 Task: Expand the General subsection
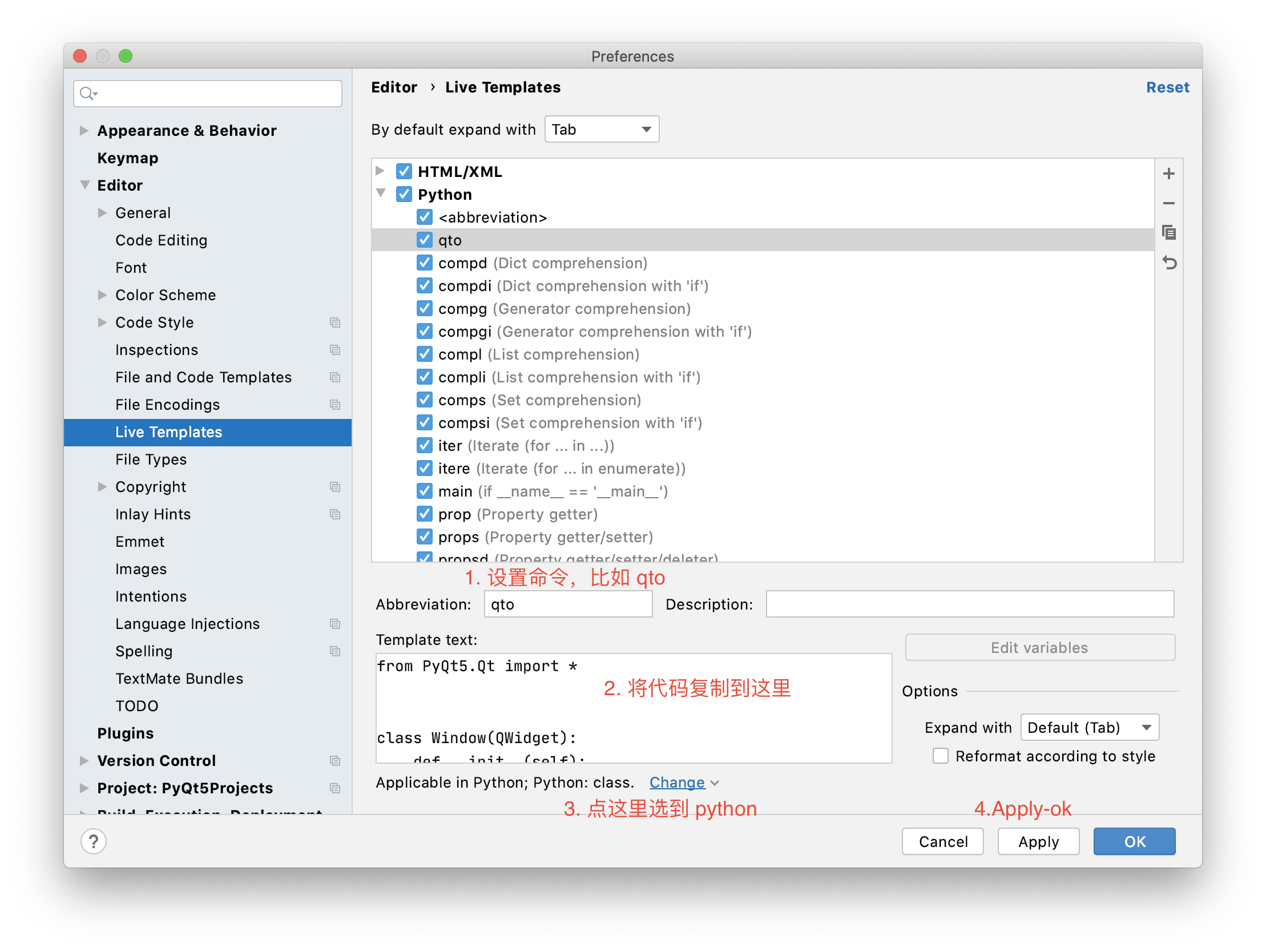pos(102,213)
